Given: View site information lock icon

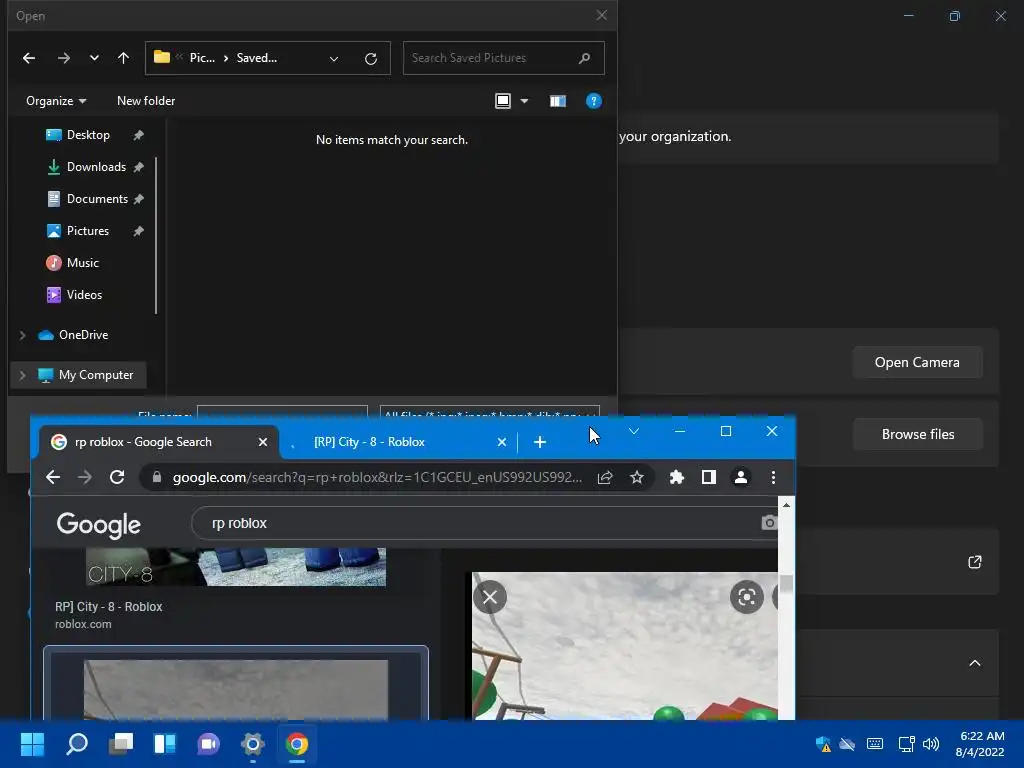Looking at the screenshot, I should click(157, 477).
